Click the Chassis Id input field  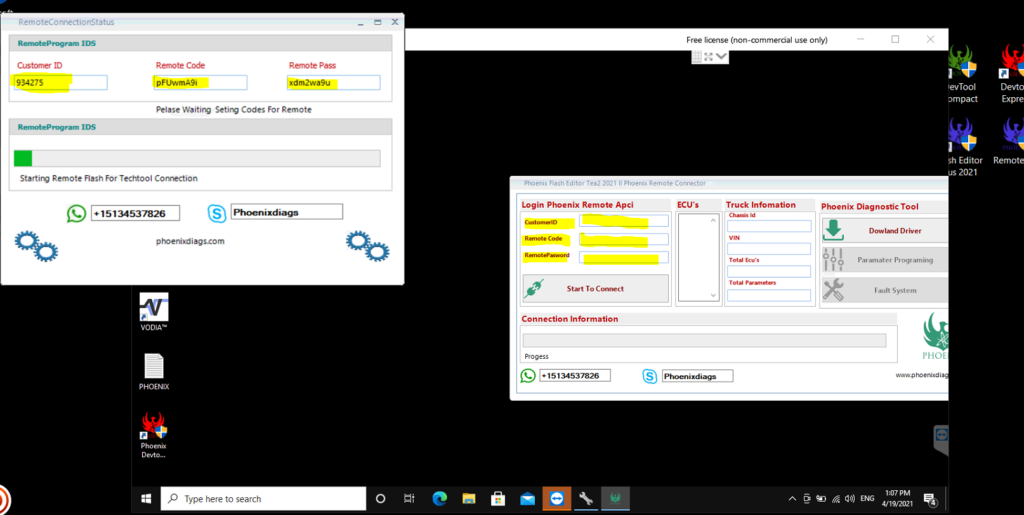tap(769, 226)
